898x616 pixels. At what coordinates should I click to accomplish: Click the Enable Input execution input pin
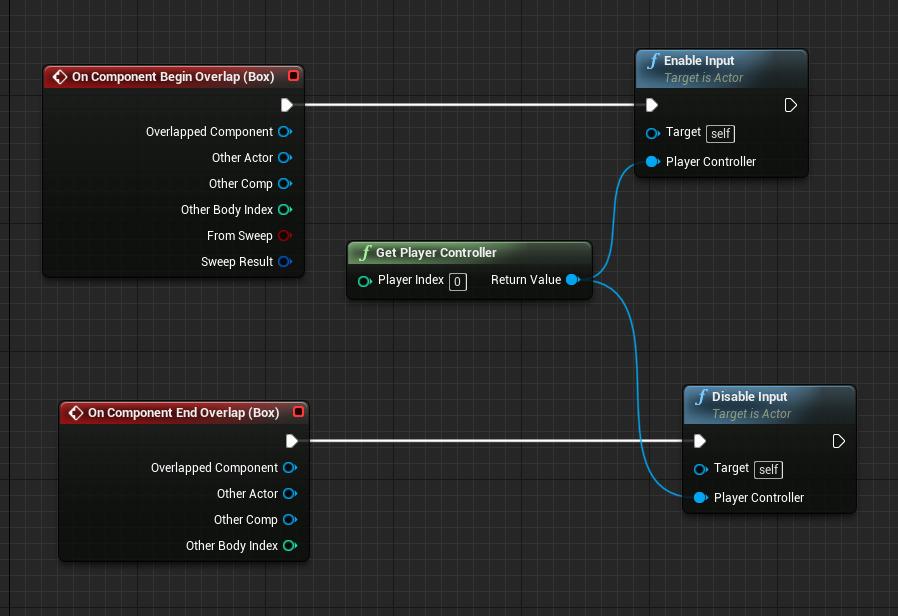652,105
